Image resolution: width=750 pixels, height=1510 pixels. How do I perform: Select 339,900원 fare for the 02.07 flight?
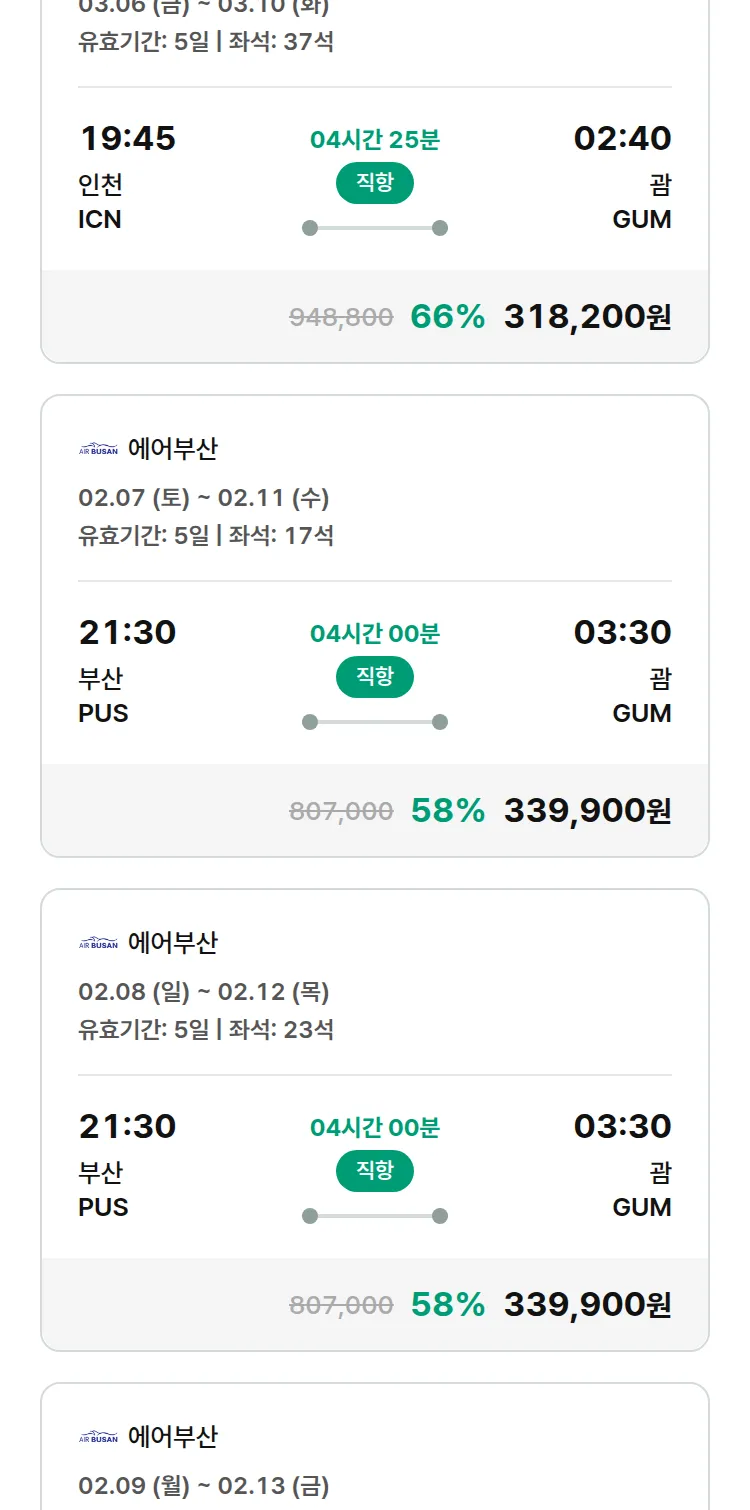pos(587,811)
